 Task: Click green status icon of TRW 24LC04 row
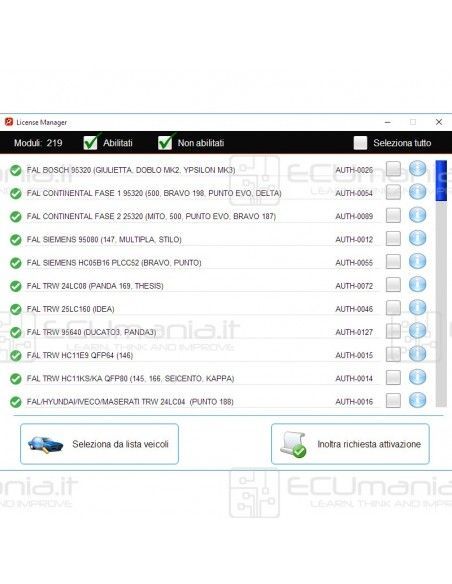[16, 402]
